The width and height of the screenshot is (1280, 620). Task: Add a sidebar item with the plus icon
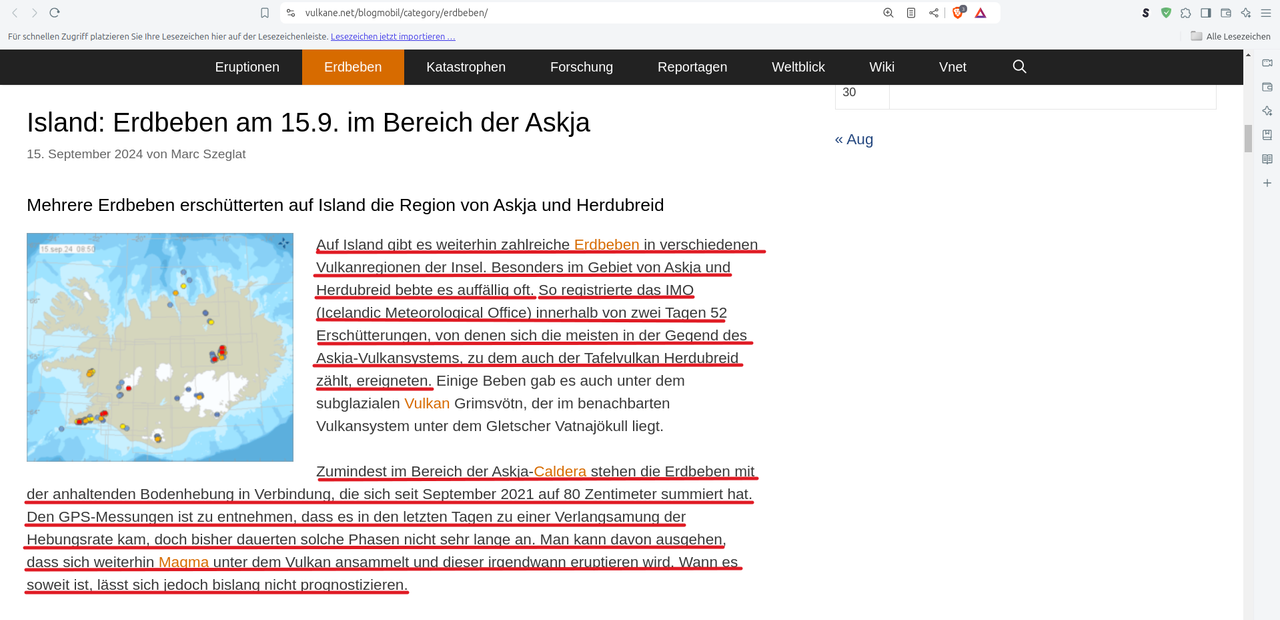pos(1267,183)
